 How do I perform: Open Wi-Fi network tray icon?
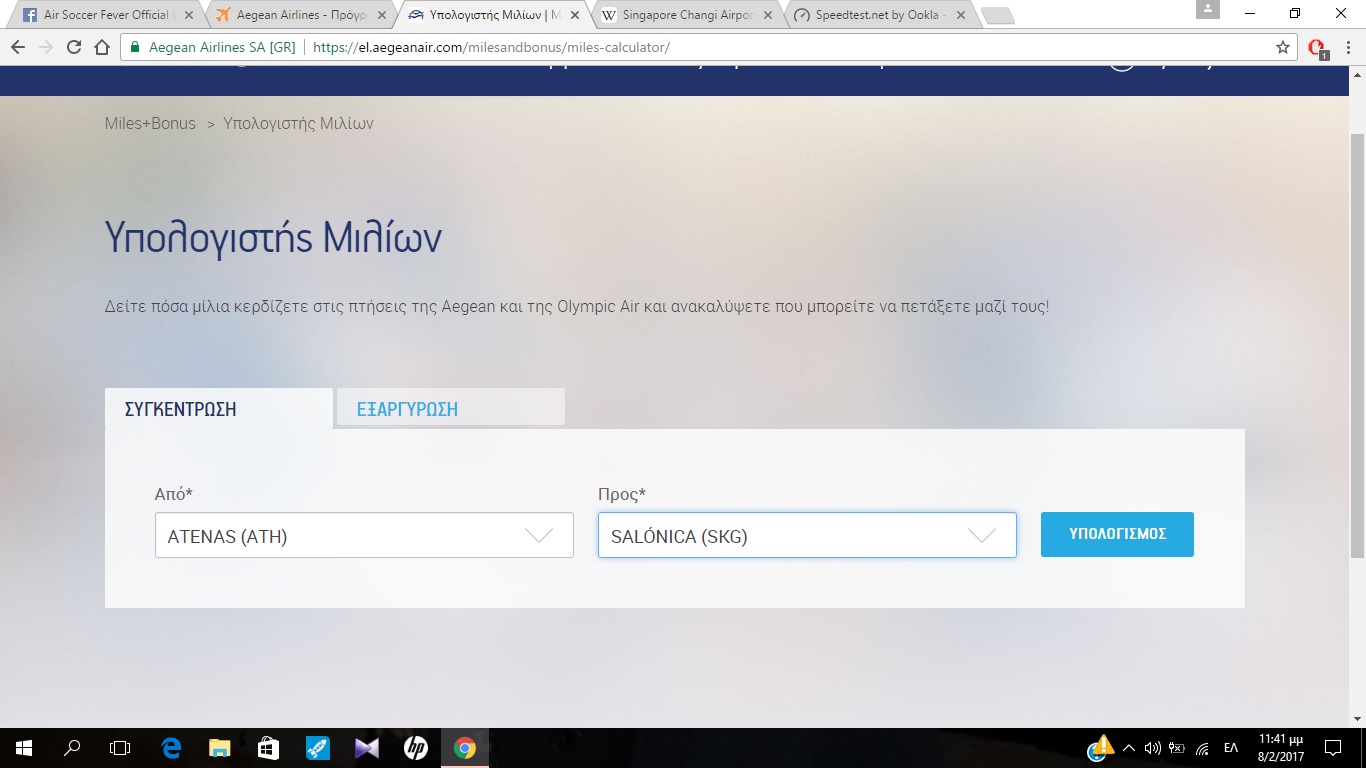1203,747
